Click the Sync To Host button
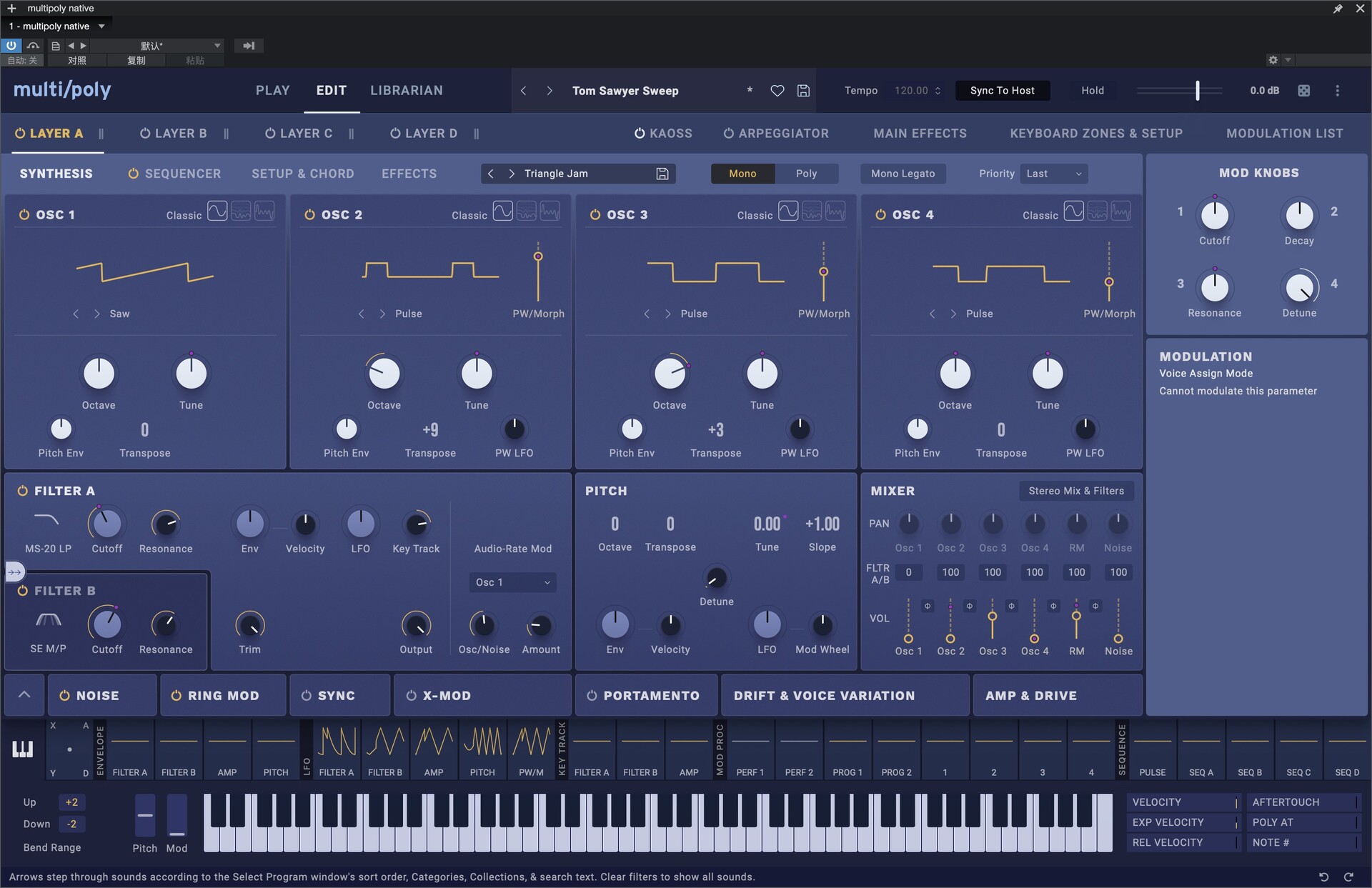The width and height of the screenshot is (1372, 888). [1003, 91]
